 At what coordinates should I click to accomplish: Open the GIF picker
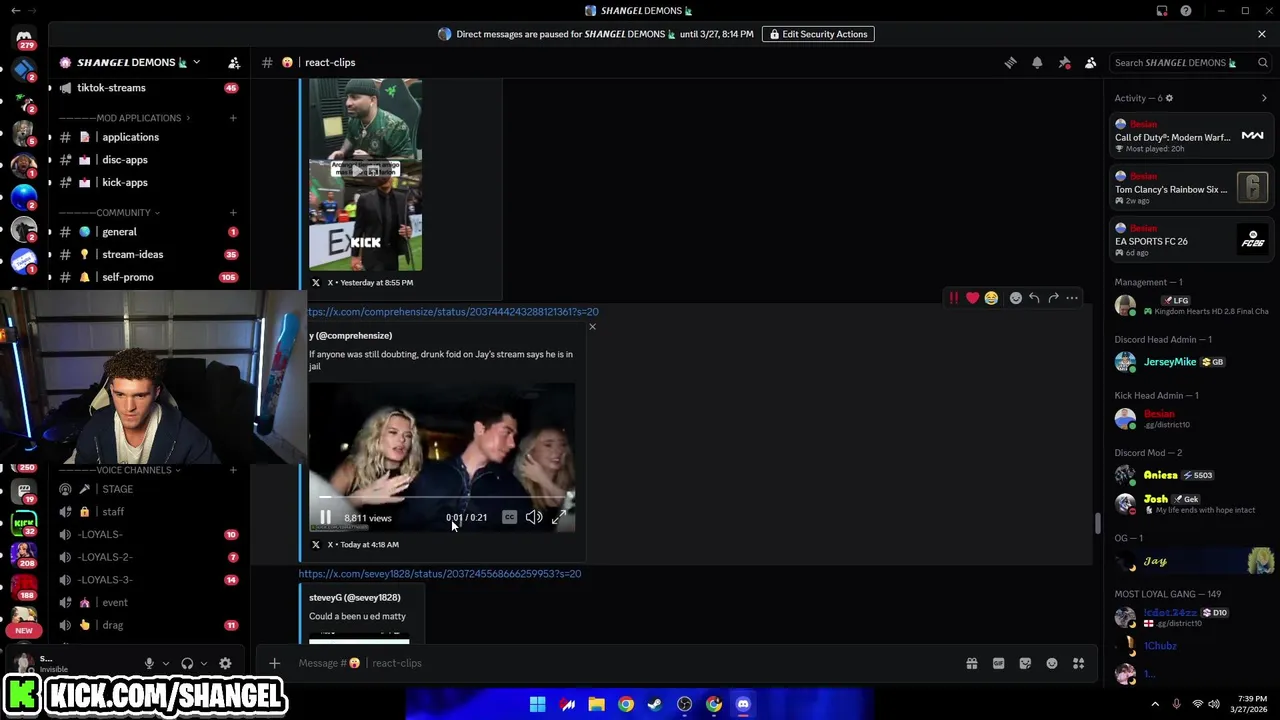click(998, 663)
